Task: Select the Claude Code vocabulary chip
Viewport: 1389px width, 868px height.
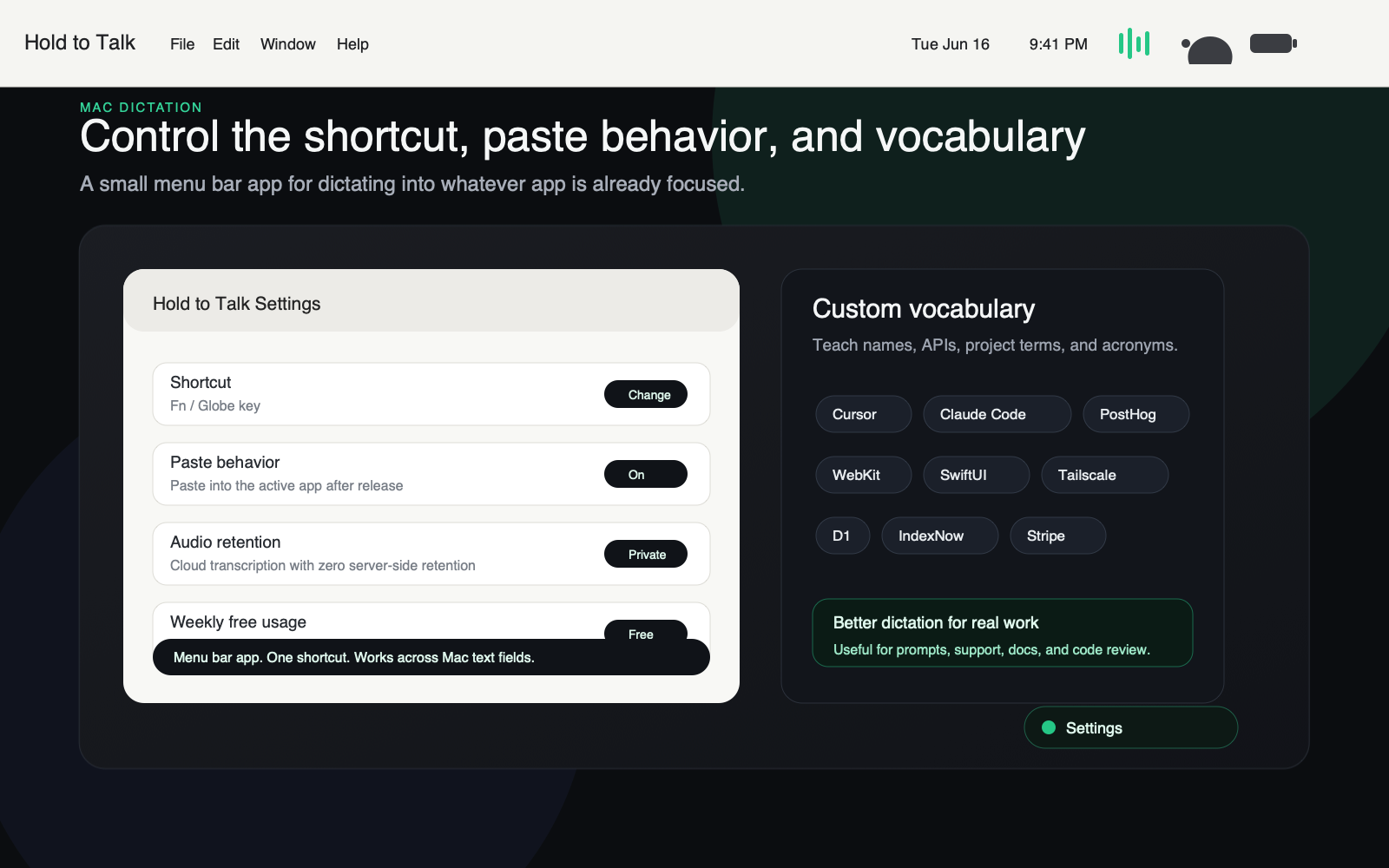Action: 997,414
